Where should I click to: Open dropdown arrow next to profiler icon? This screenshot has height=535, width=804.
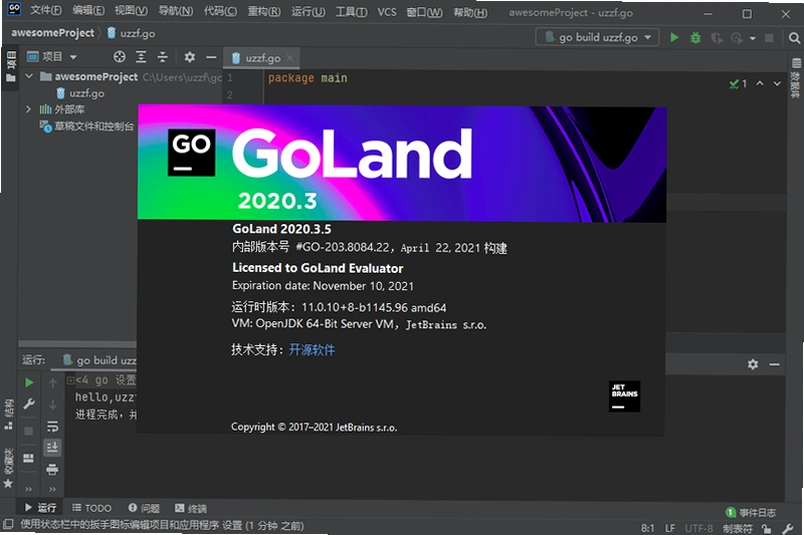coord(752,38)
